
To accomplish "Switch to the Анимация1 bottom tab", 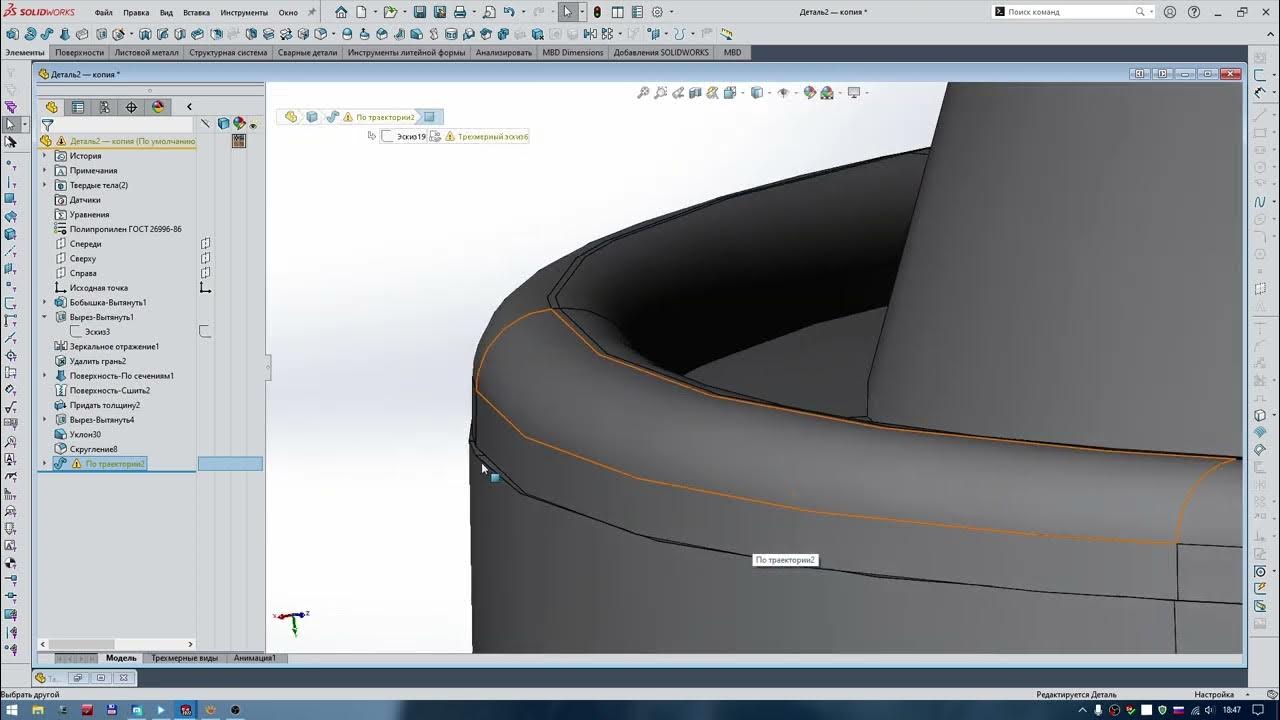I will 254,658.
